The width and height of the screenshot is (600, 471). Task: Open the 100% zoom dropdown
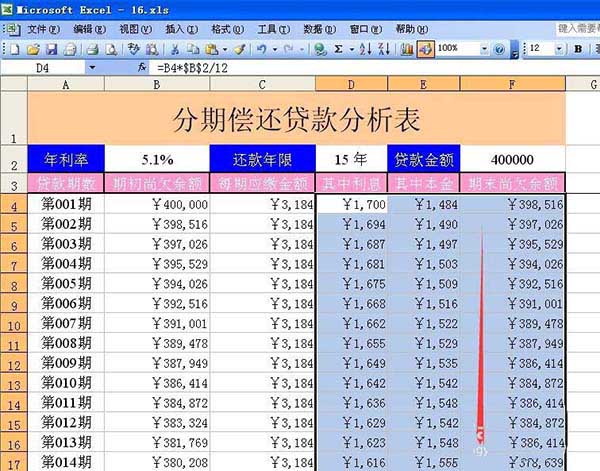484,49
